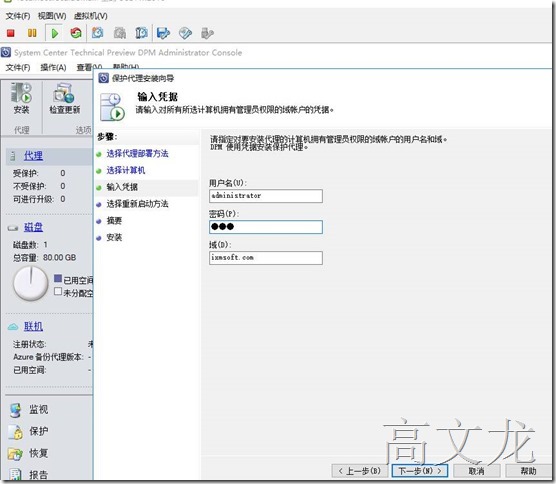Click the 已用空间 purple legend swatch
This screenshot has height=484, width=556.
58,278
